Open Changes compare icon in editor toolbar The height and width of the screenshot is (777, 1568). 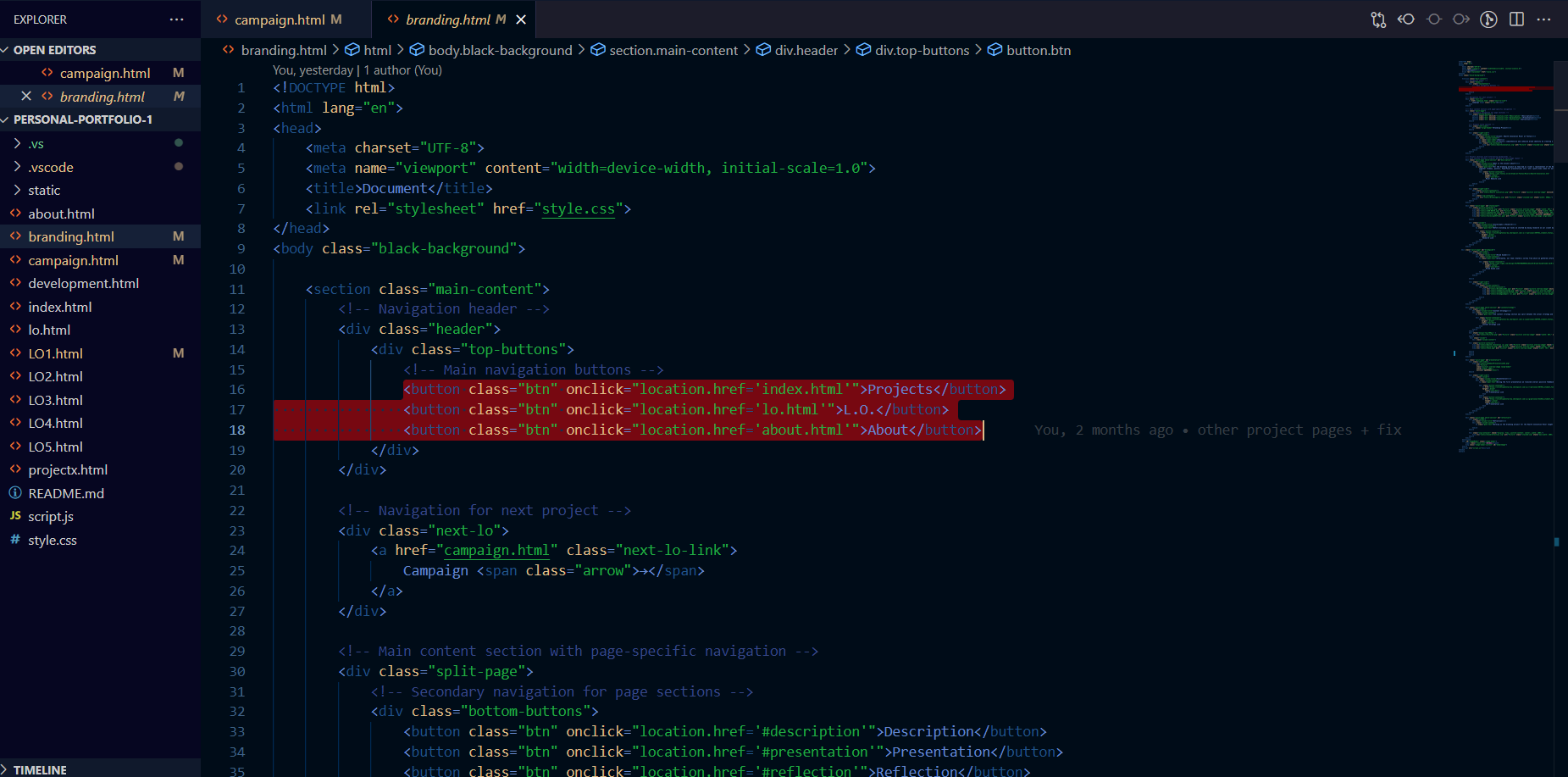click(1378, 19)
